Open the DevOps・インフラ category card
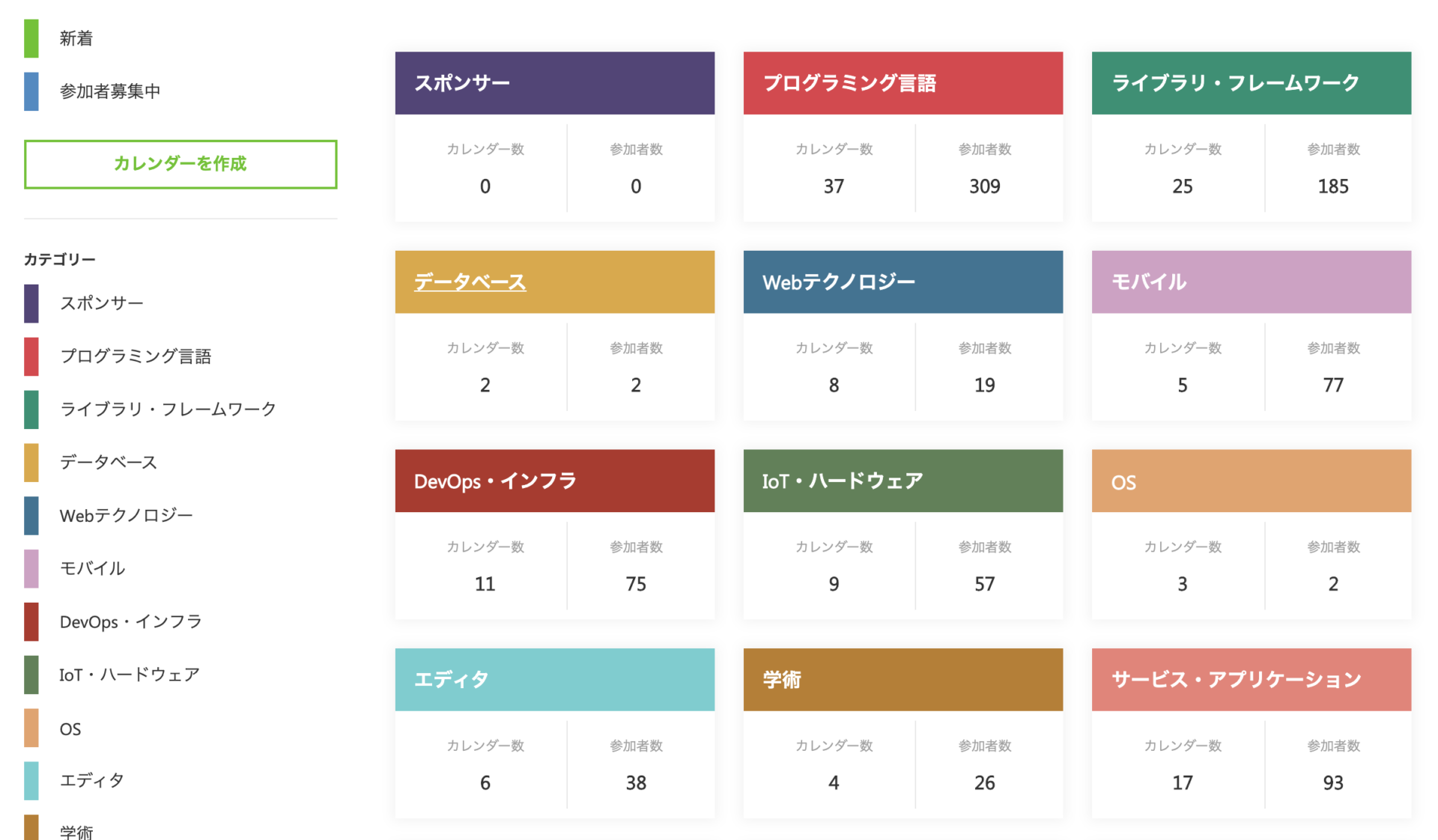 pos(554,481)
